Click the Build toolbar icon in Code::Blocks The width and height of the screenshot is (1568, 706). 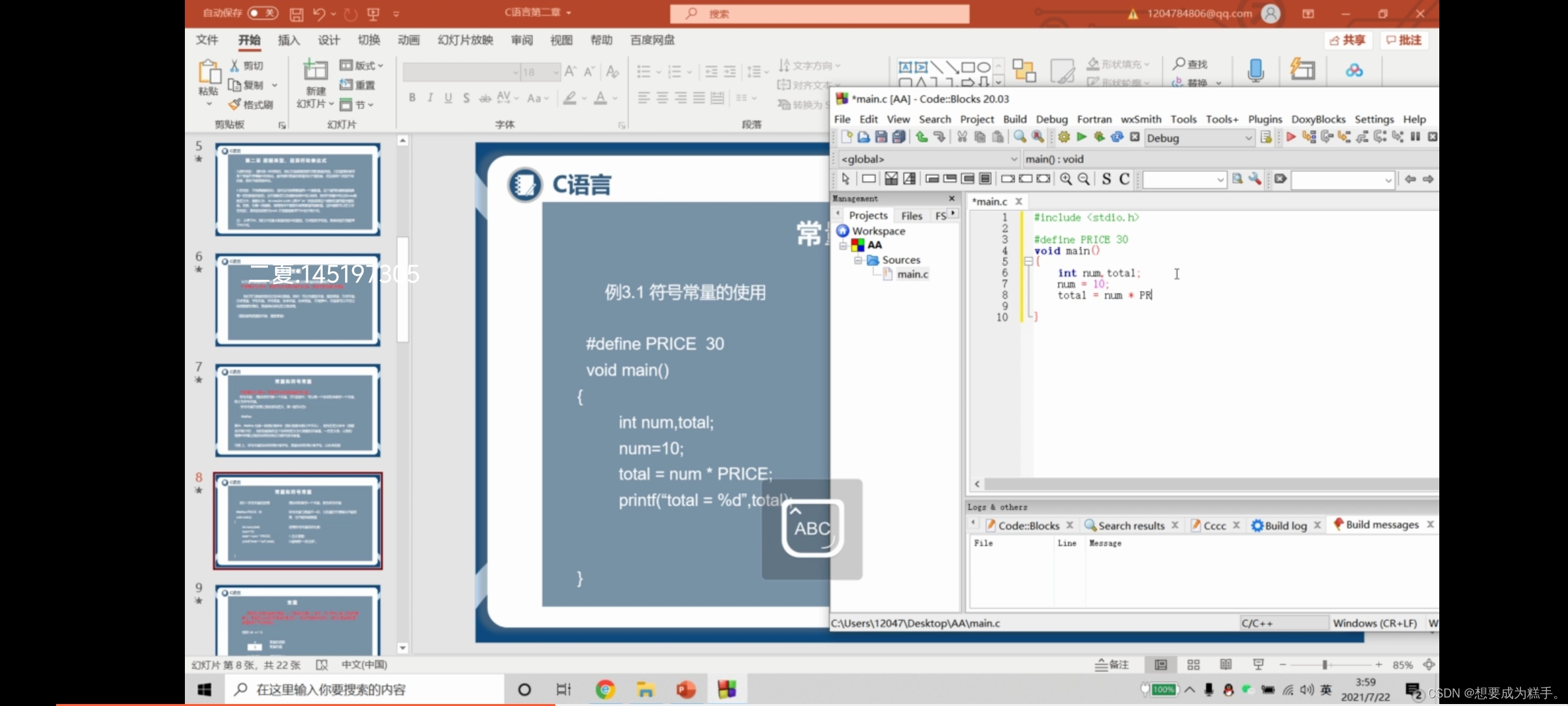point(1062,138)
